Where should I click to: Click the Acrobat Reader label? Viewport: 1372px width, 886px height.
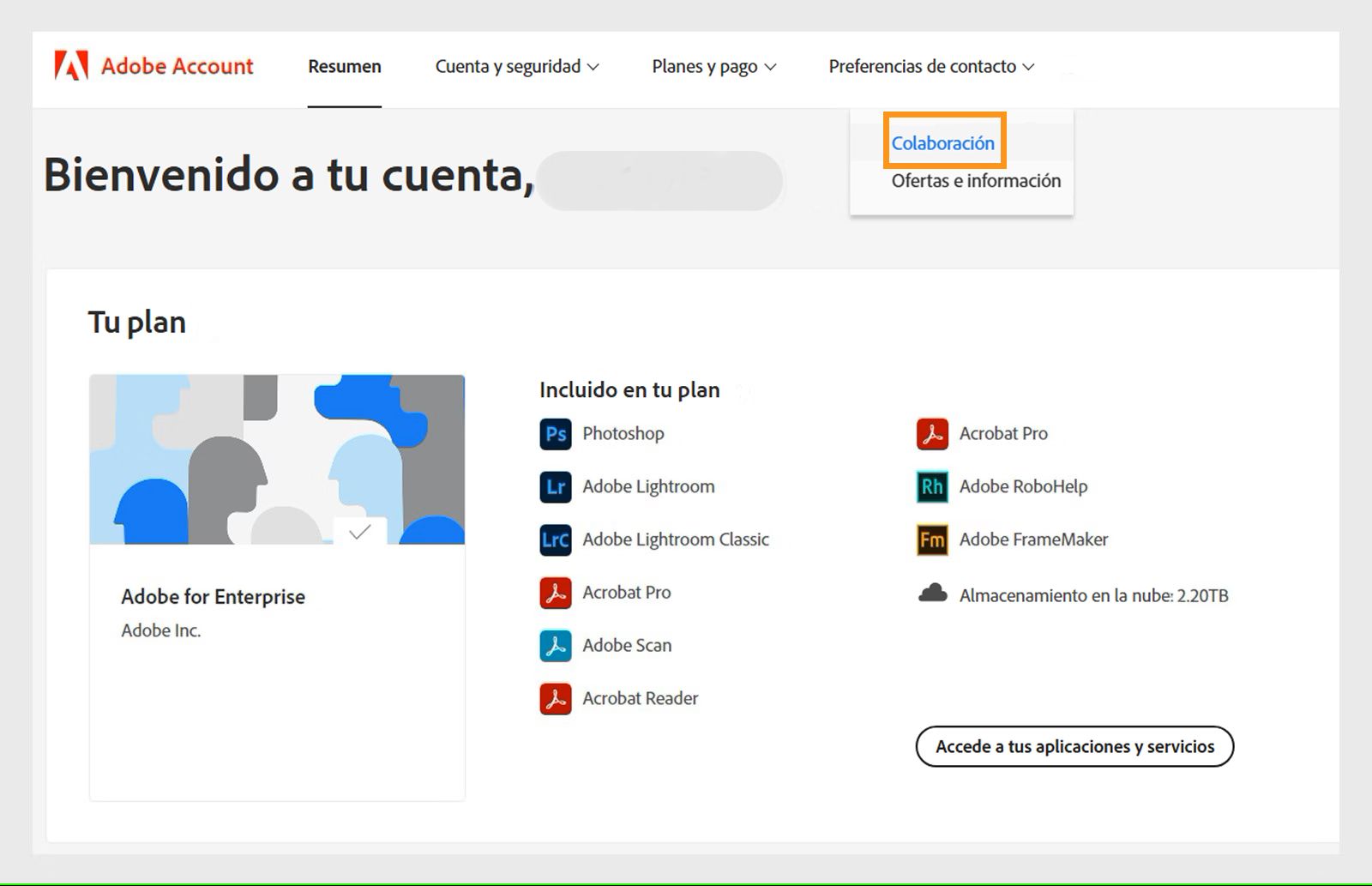641,699
